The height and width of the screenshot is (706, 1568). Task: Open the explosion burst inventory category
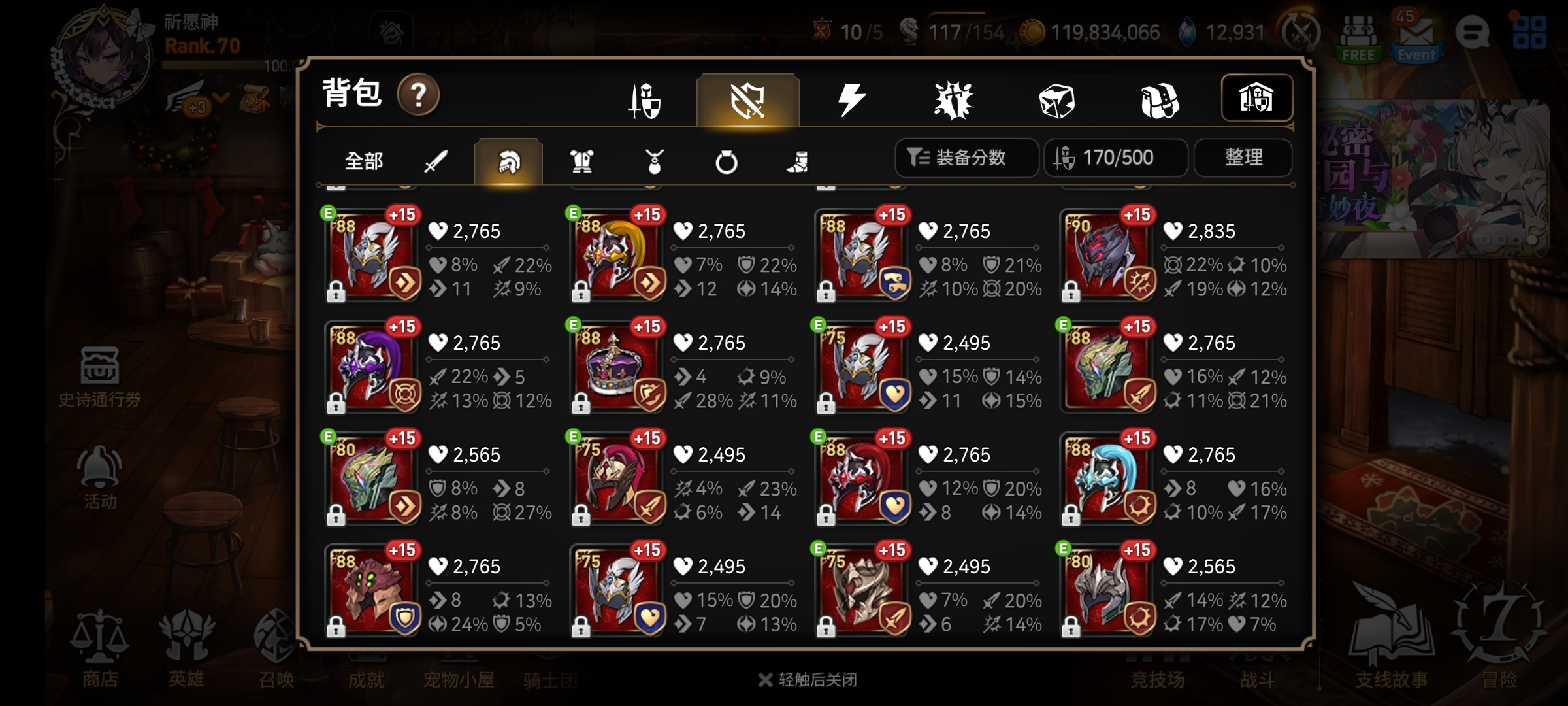click(x=953, y=101)
